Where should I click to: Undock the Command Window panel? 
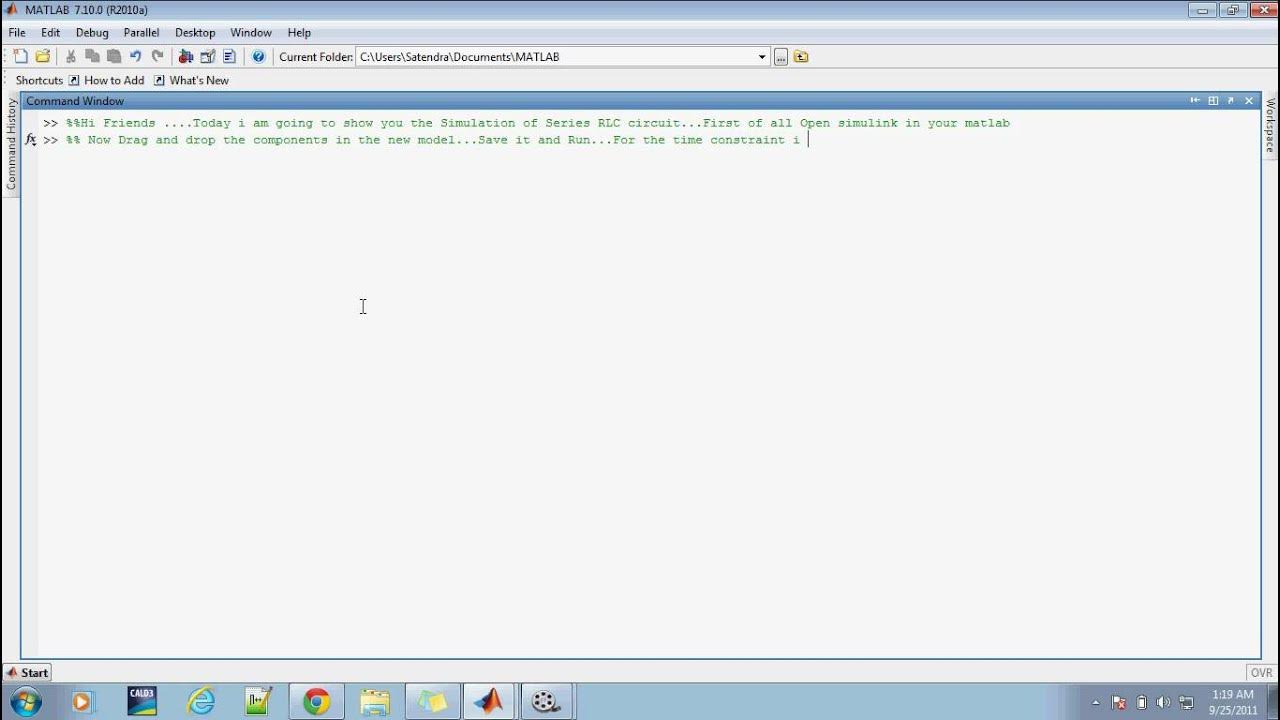(1231, 101)
